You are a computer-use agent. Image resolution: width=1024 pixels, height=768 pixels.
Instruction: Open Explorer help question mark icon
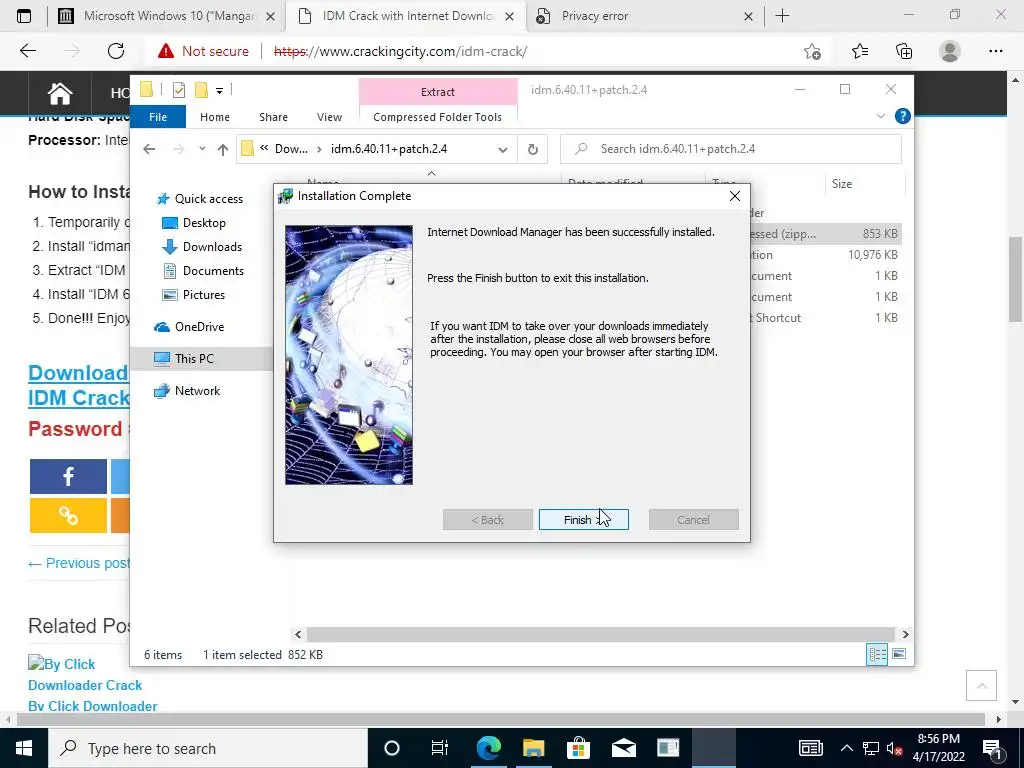pyautogui.click(x=903, y=116)
